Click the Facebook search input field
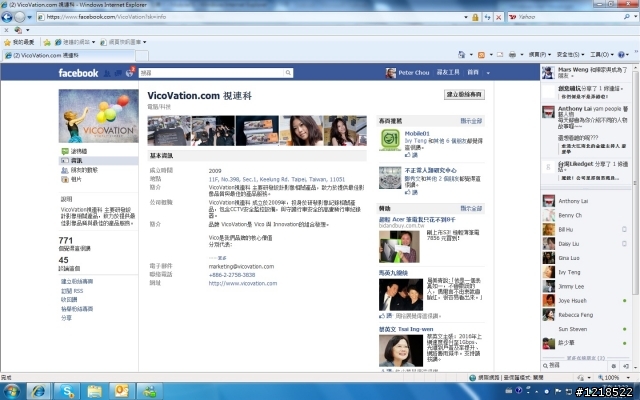 tap(211, 73)
